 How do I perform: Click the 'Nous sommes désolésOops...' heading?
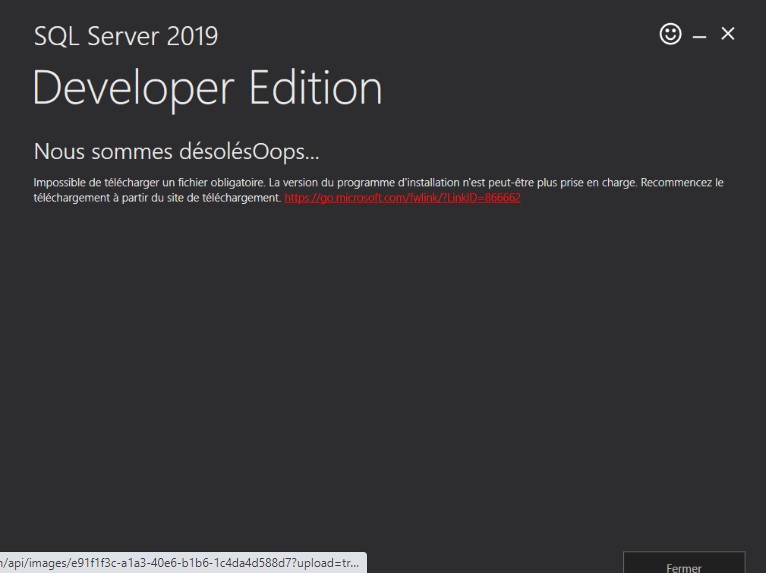[176, 151]
